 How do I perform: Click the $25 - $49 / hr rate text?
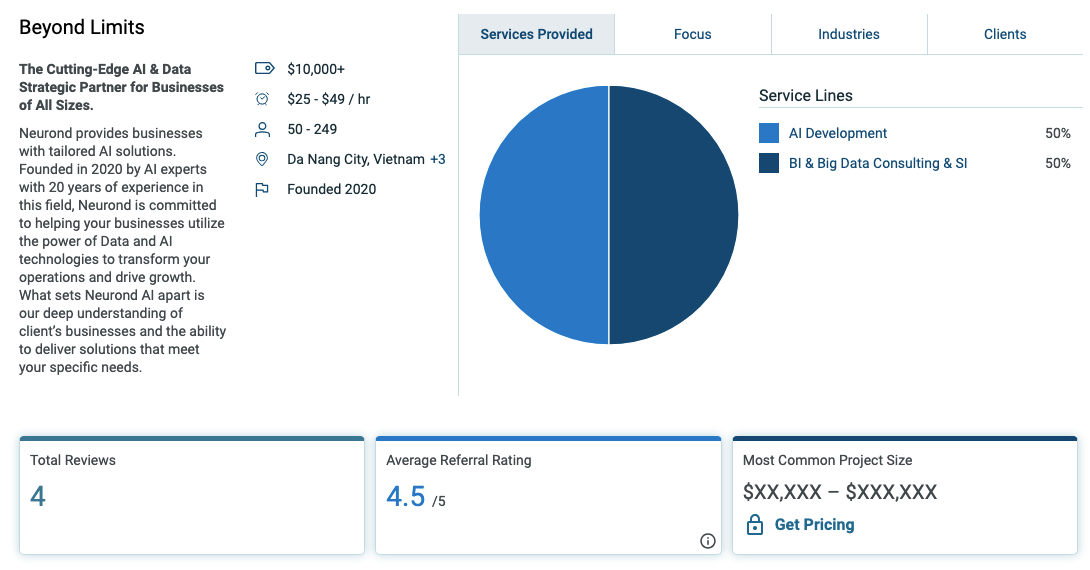(x=328, y=99)
